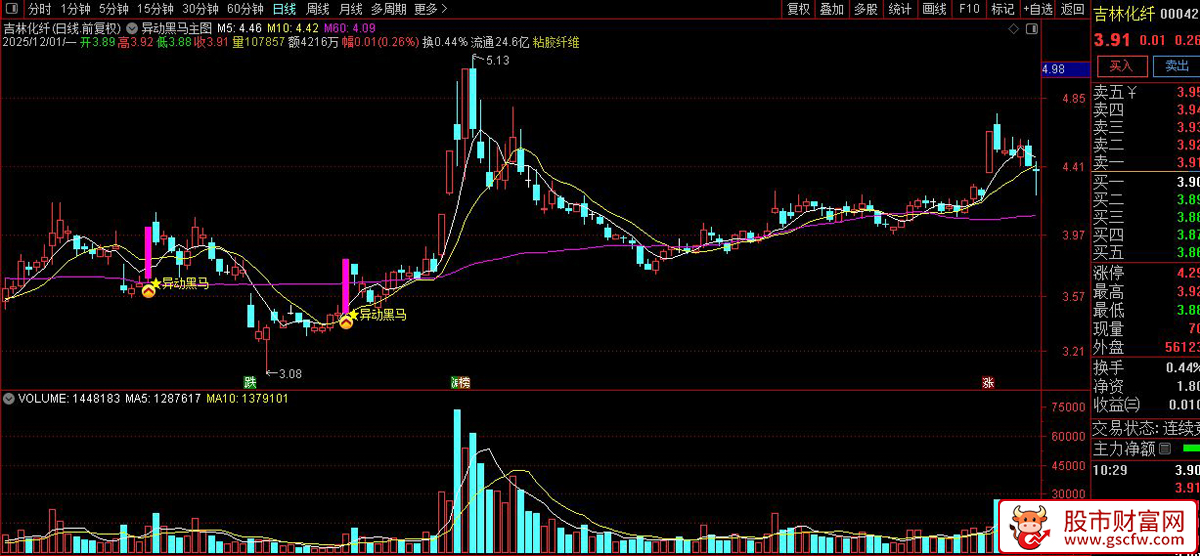Image resolution: width=1200 pixels, height=556 pixels.
Task: Open the VOLUME indicator dropdown arrow
Action: [10, 398]
